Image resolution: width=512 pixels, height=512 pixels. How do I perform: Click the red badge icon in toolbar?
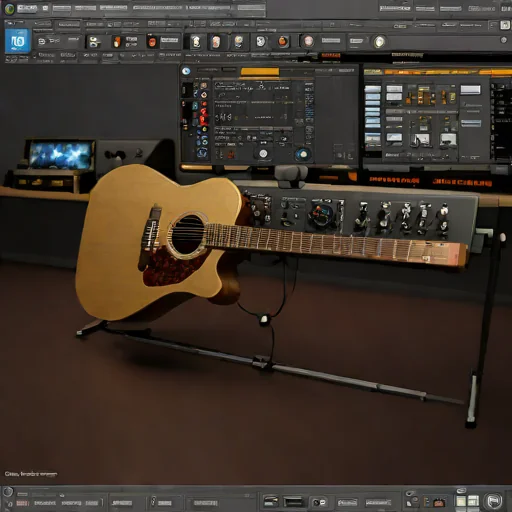click(x=152, y=42)
